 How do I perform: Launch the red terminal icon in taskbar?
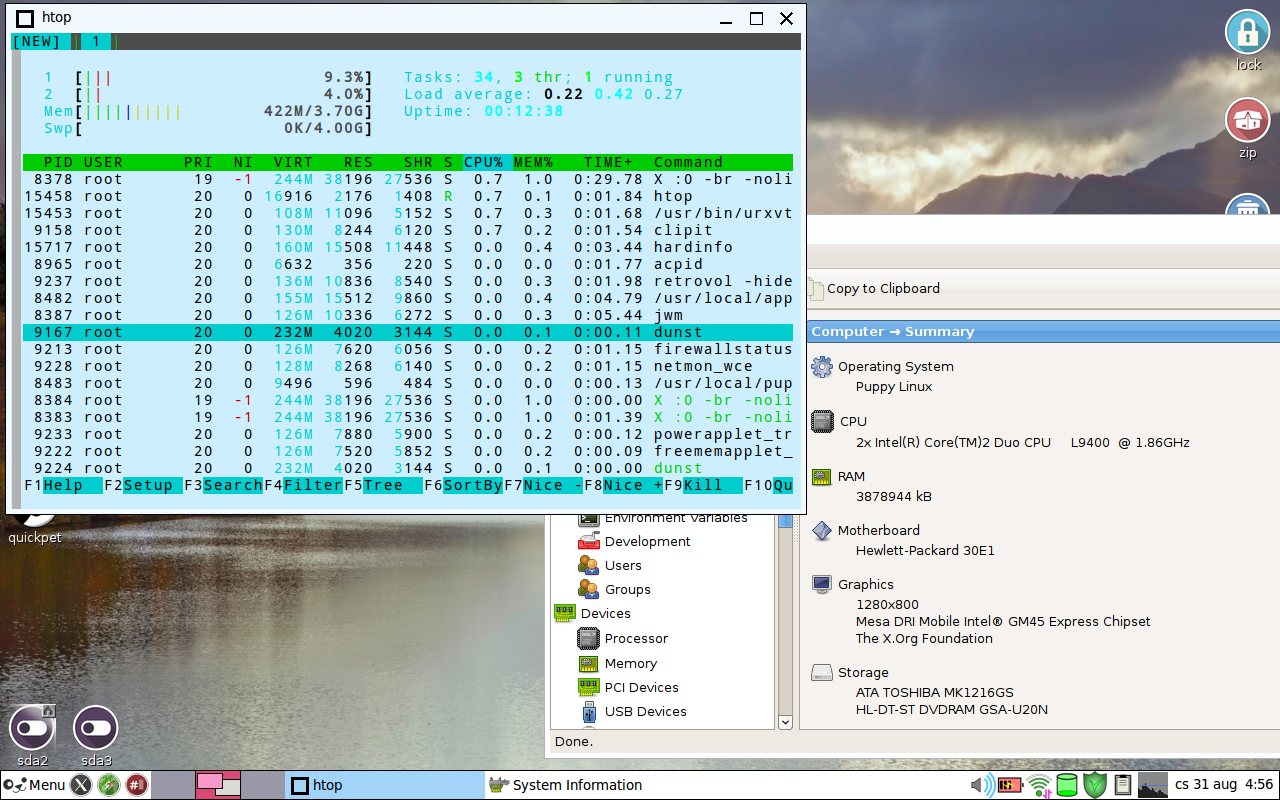click(137, 785)
